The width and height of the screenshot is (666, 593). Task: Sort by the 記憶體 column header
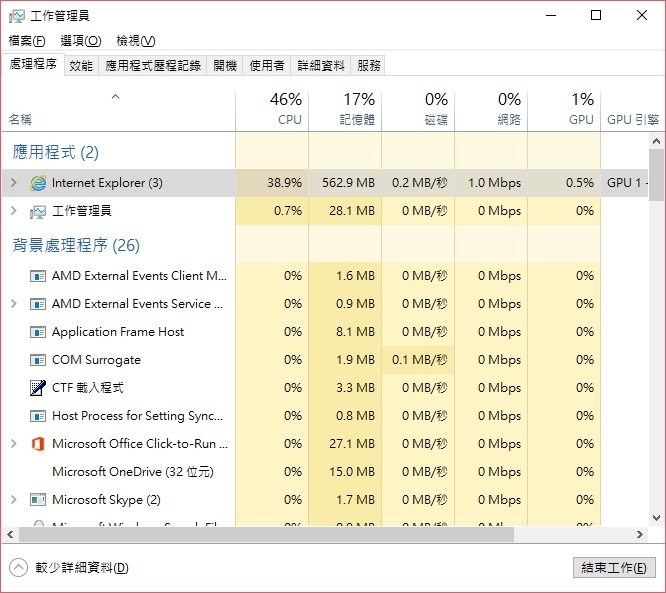tap(345, 110)
